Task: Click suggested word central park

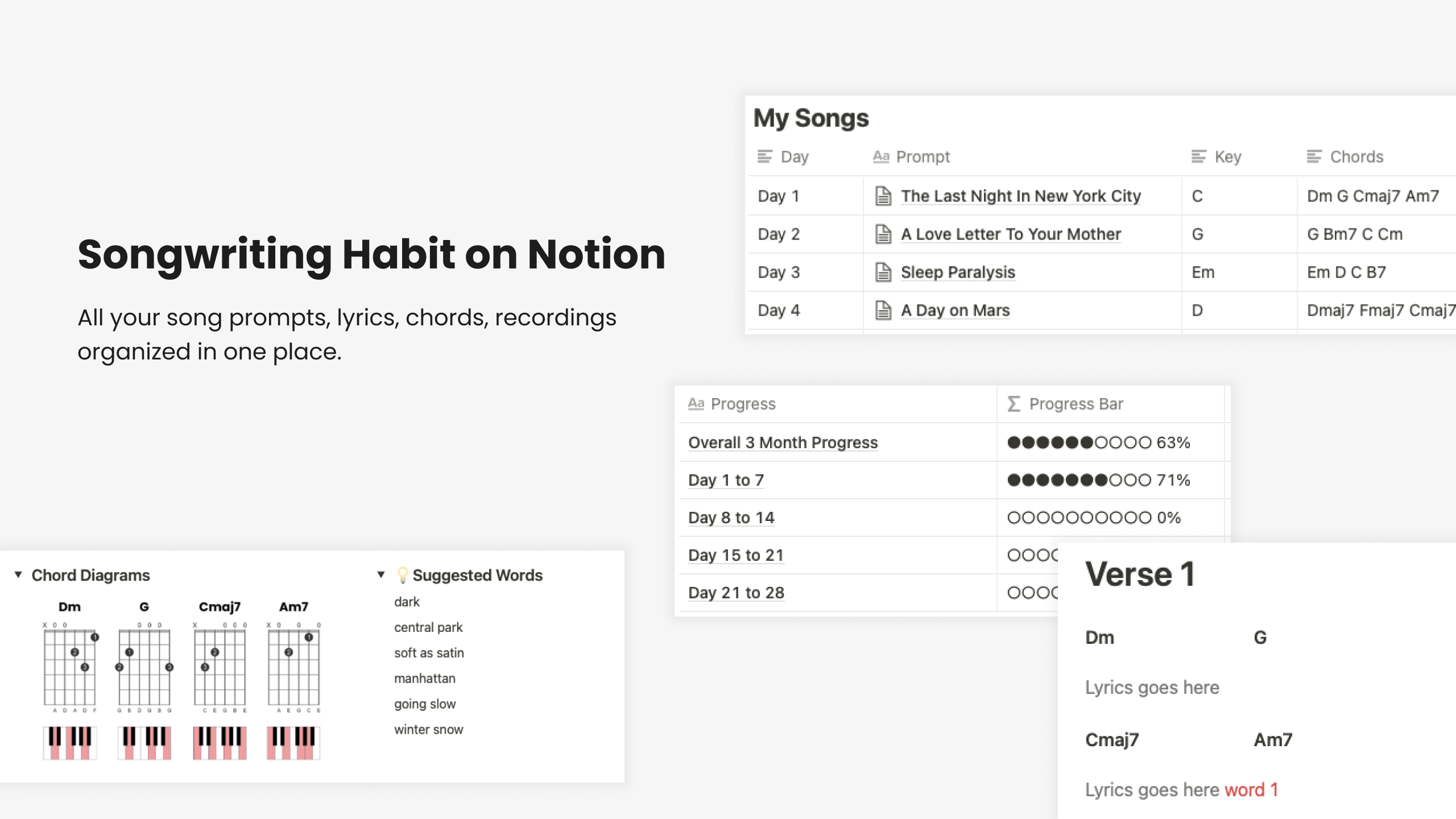Action: (x=428, y=627)
